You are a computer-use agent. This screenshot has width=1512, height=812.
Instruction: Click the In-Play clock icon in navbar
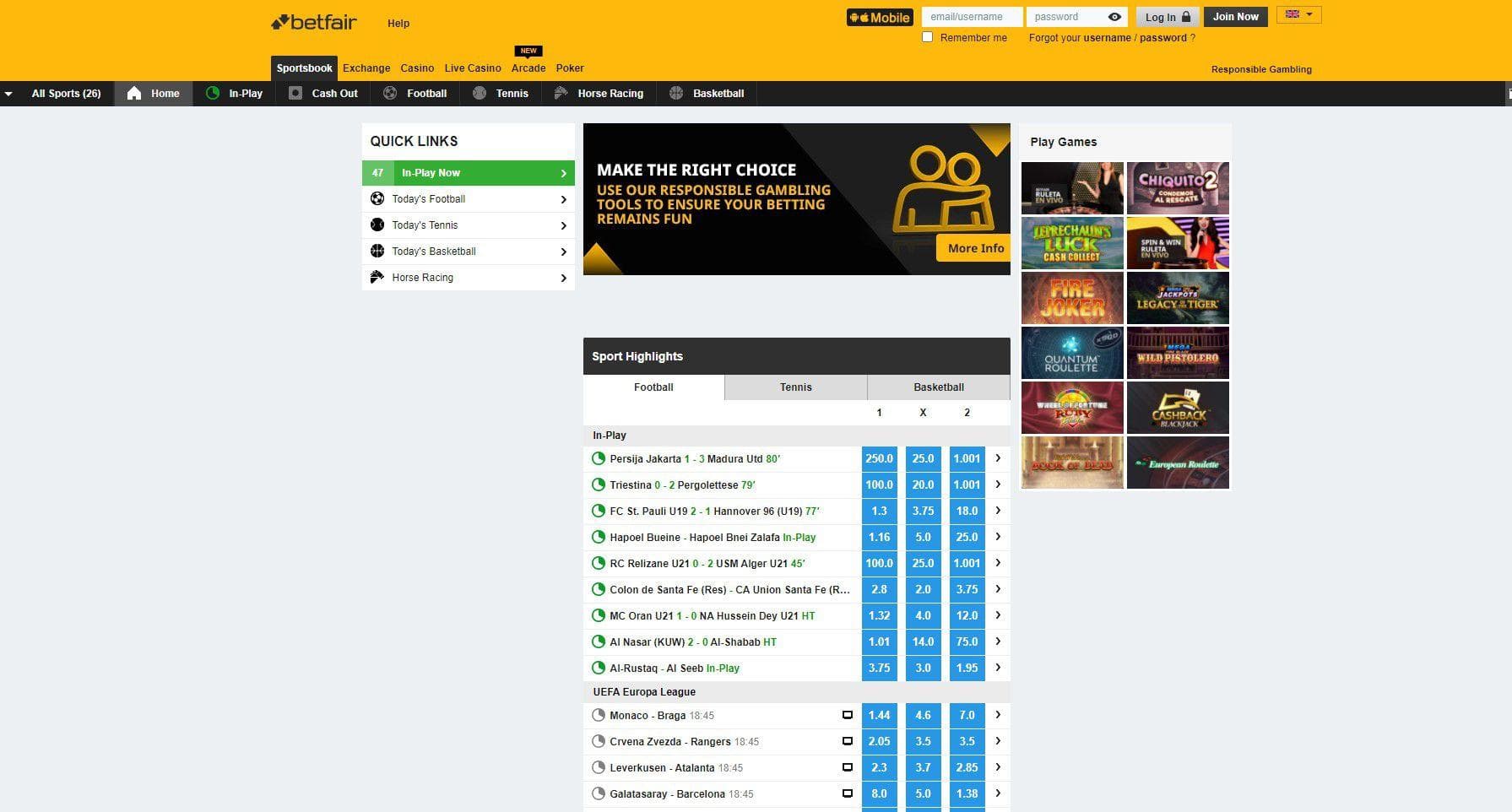pos(213,94)
